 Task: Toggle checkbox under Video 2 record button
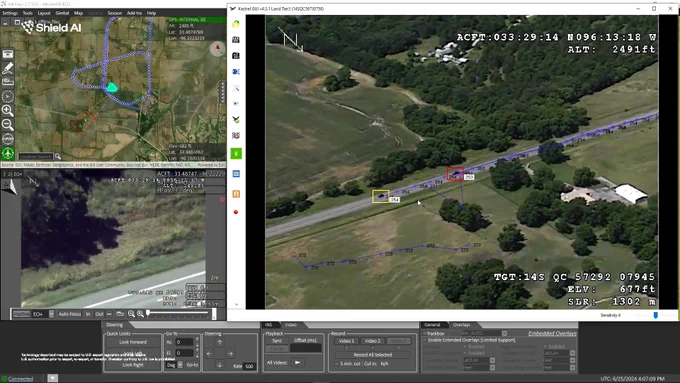point(372,347)
